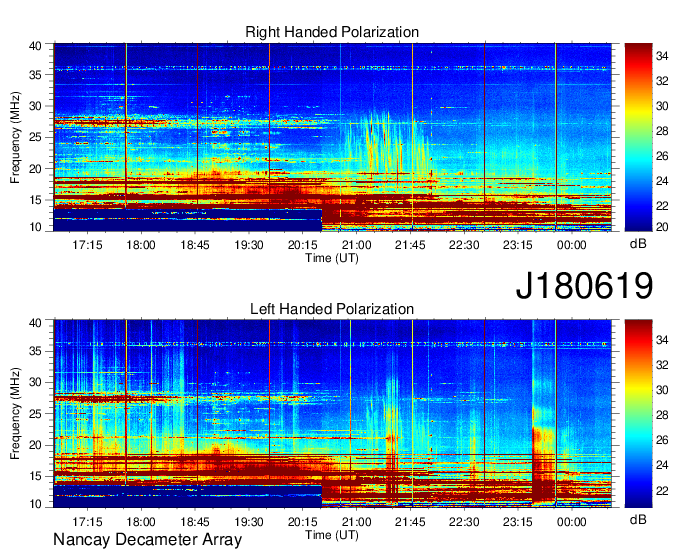Click 20 MHz tick on Right Handed frequency axis
The image size is (680, 552).
36,169
